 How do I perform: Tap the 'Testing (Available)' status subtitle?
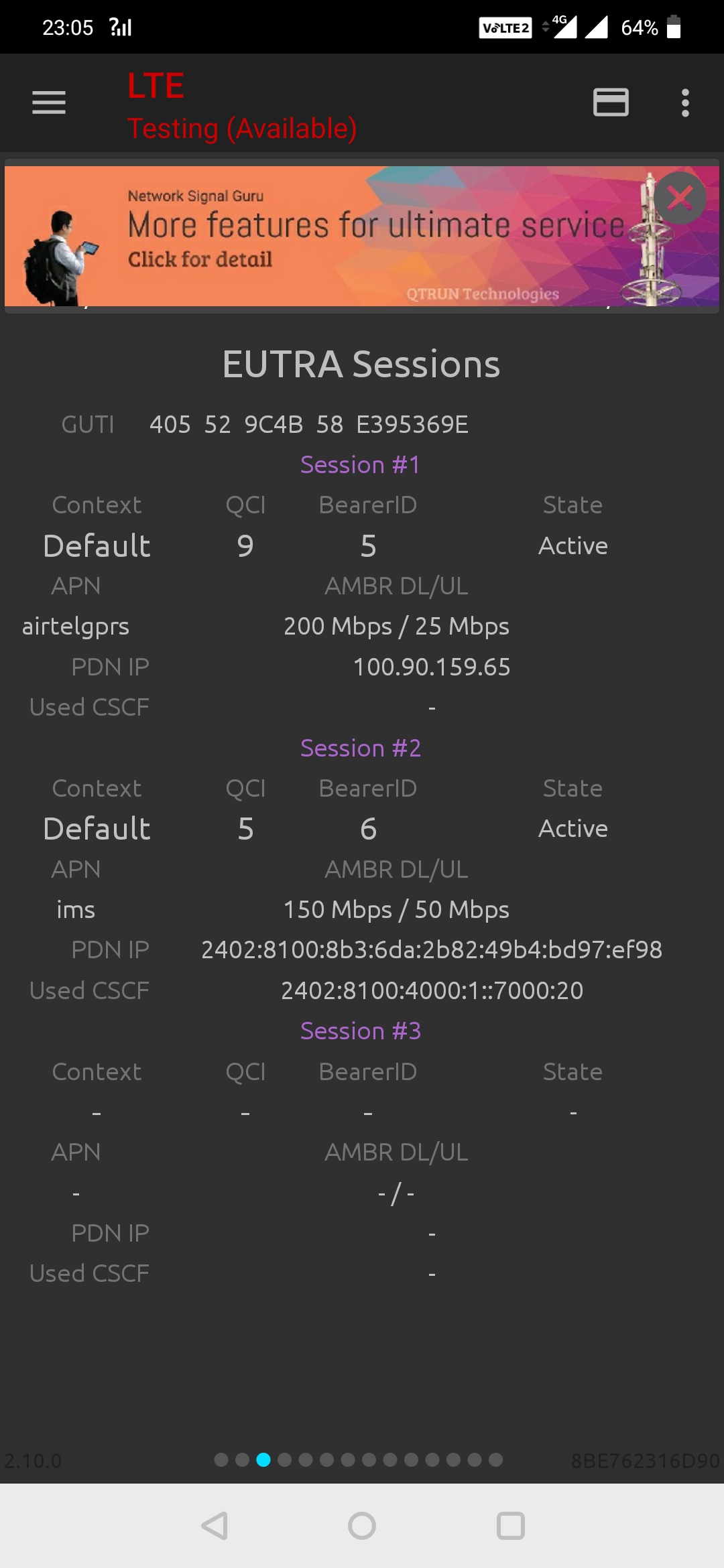242,128
